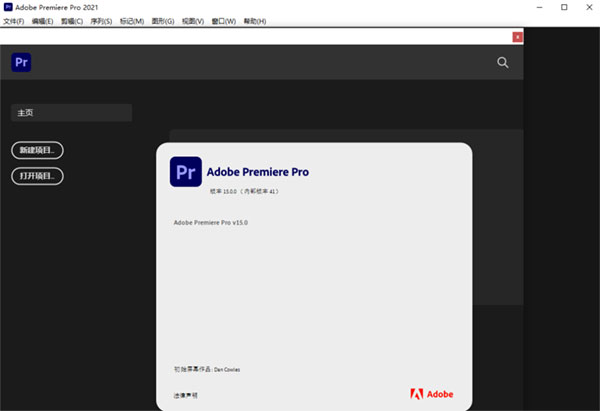Screen dimensions: 600x411
Task: Click the Adobe Premiere Pro title text
Action: (x=258, y=172)
